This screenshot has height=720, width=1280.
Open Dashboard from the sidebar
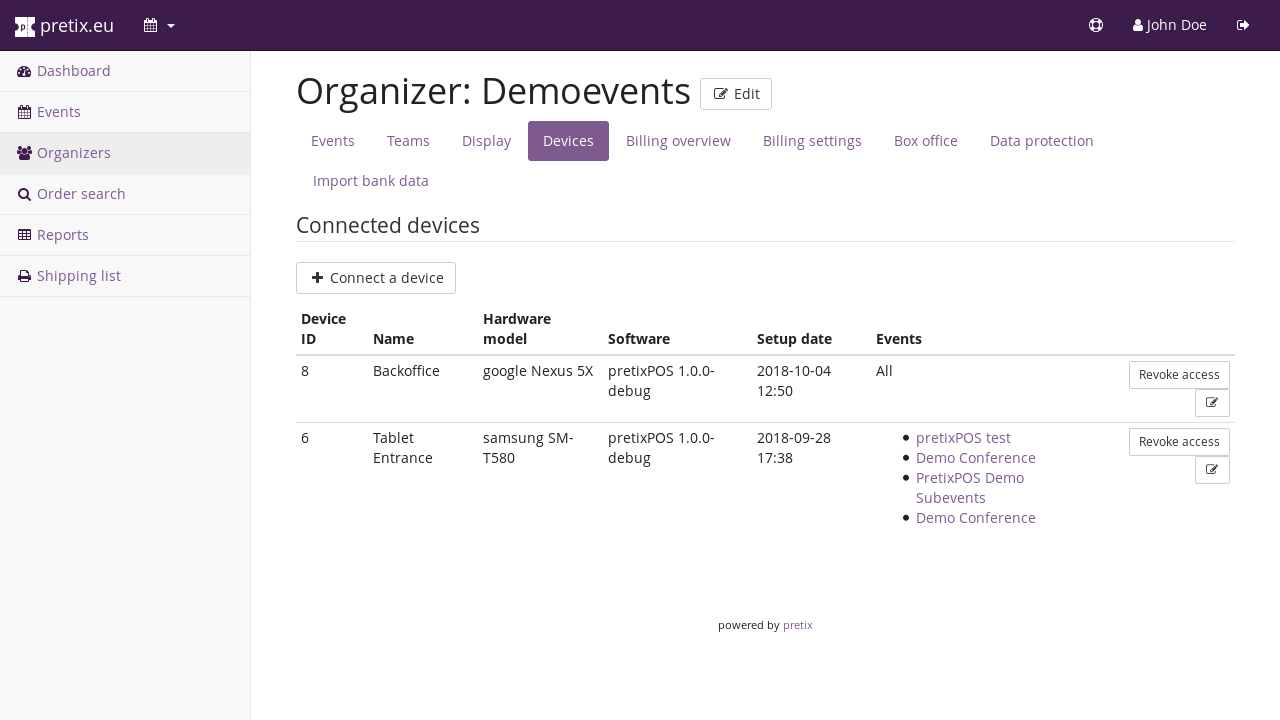click(73, 71)
